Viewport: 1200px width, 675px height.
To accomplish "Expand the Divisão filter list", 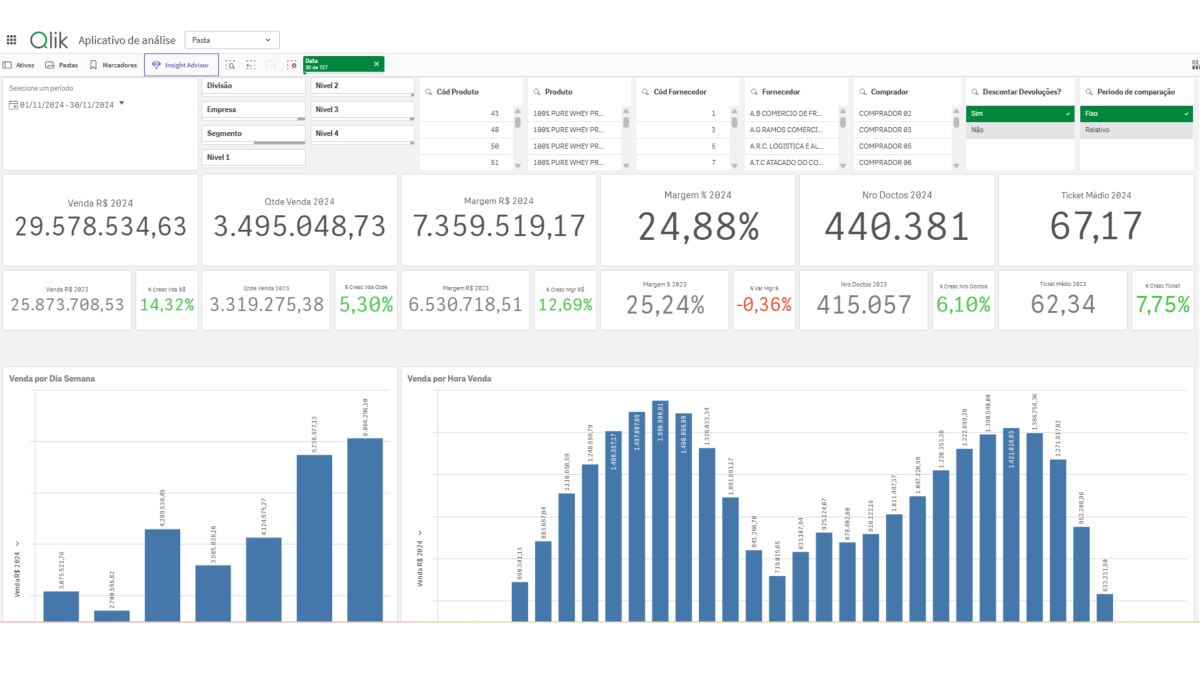I will [x=254, y=86].
